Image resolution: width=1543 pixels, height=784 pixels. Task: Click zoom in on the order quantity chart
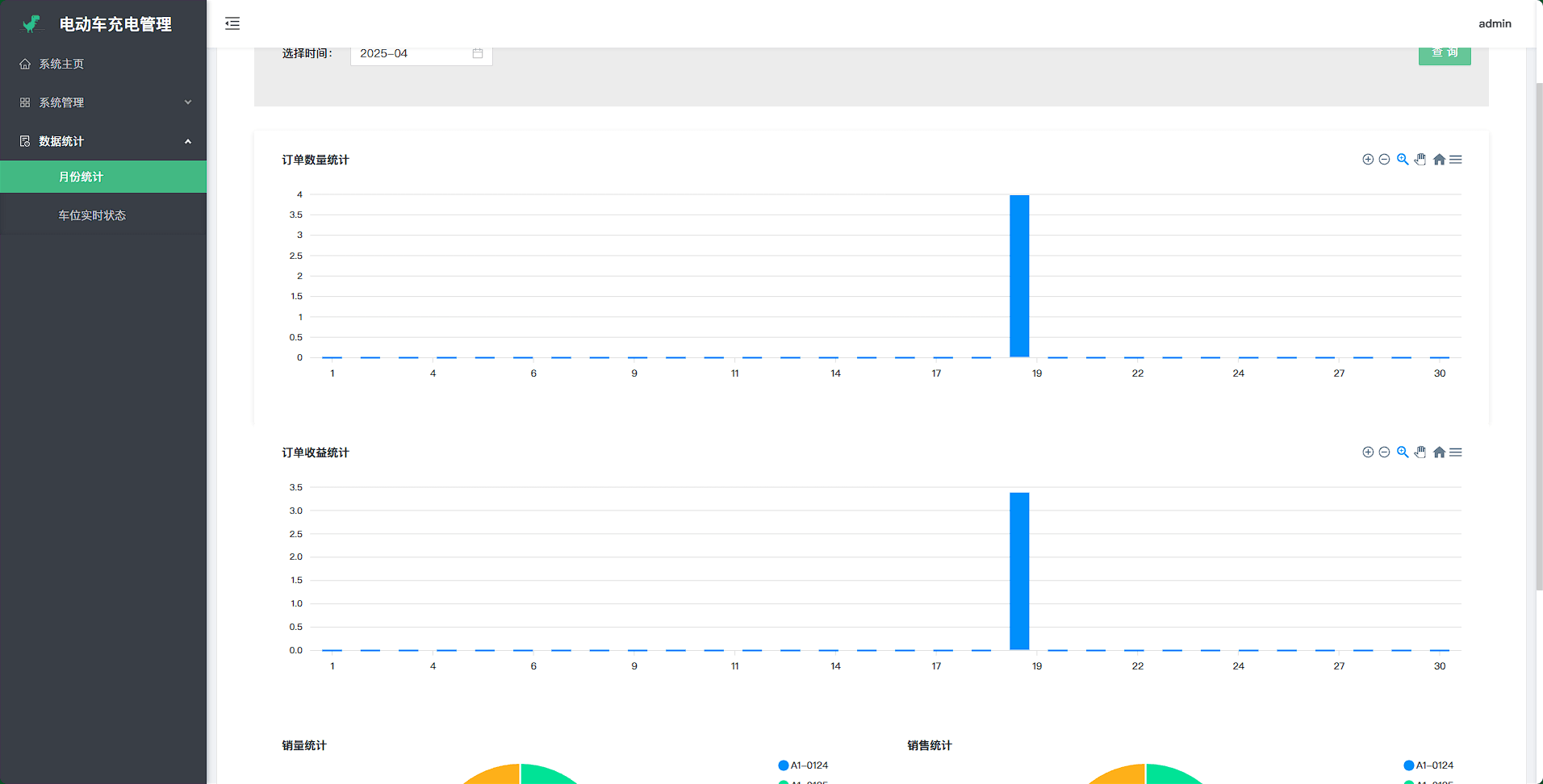click(1368, 160)
